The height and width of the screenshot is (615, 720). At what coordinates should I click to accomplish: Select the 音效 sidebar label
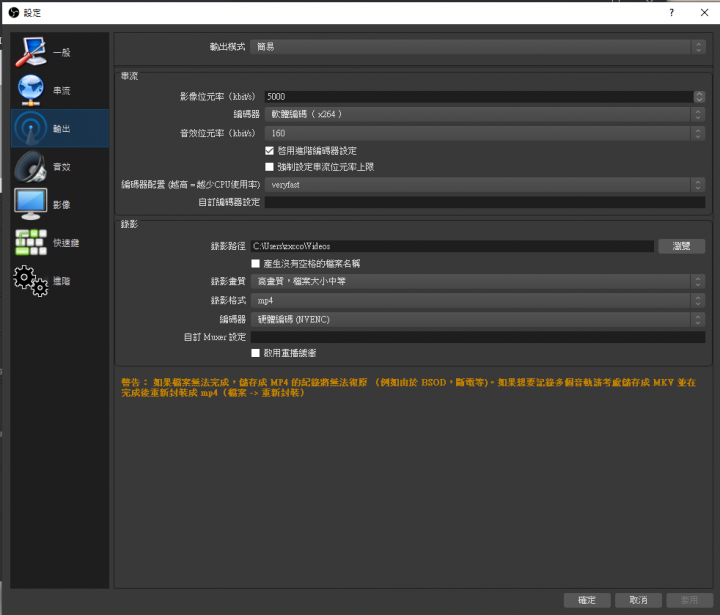pyautogui.click(x=62, y=167)
